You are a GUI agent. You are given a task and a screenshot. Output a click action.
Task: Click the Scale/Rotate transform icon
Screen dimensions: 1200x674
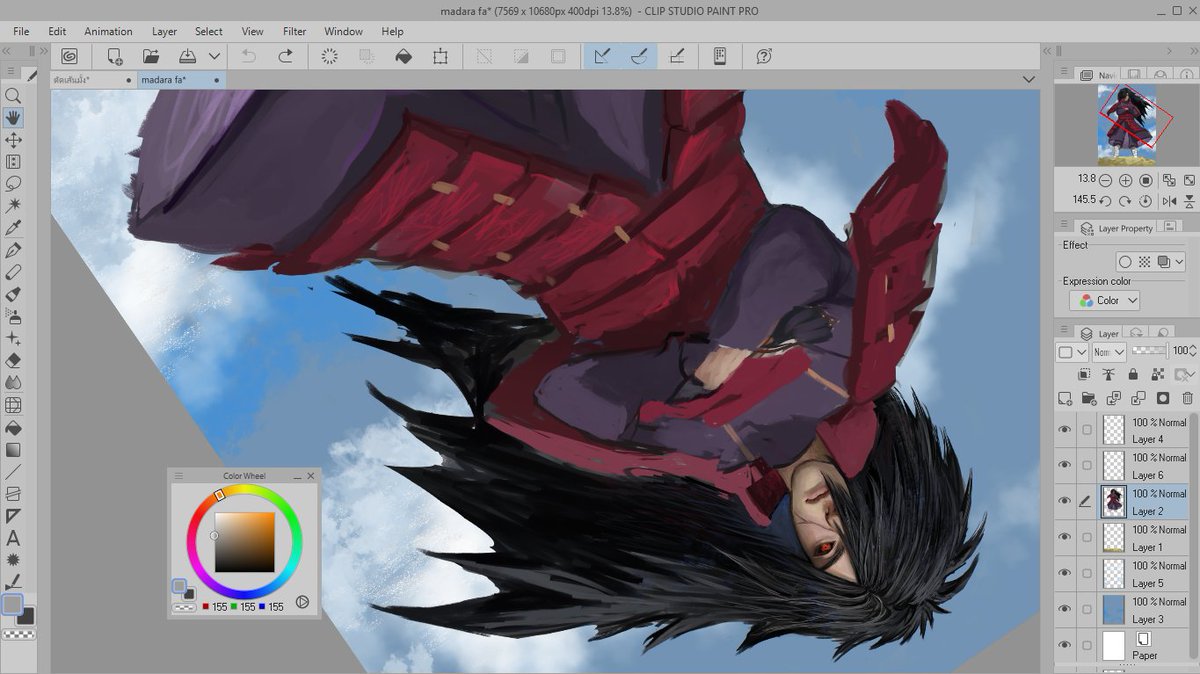coord(440,57)
